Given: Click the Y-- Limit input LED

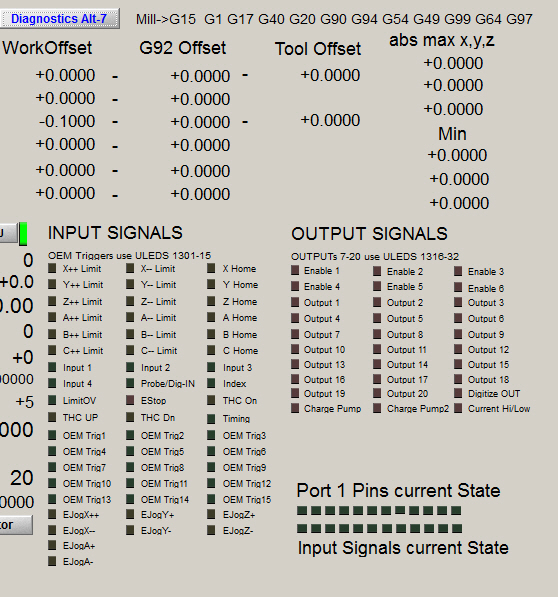Looking at the screenshot, I should click(130, 284).
